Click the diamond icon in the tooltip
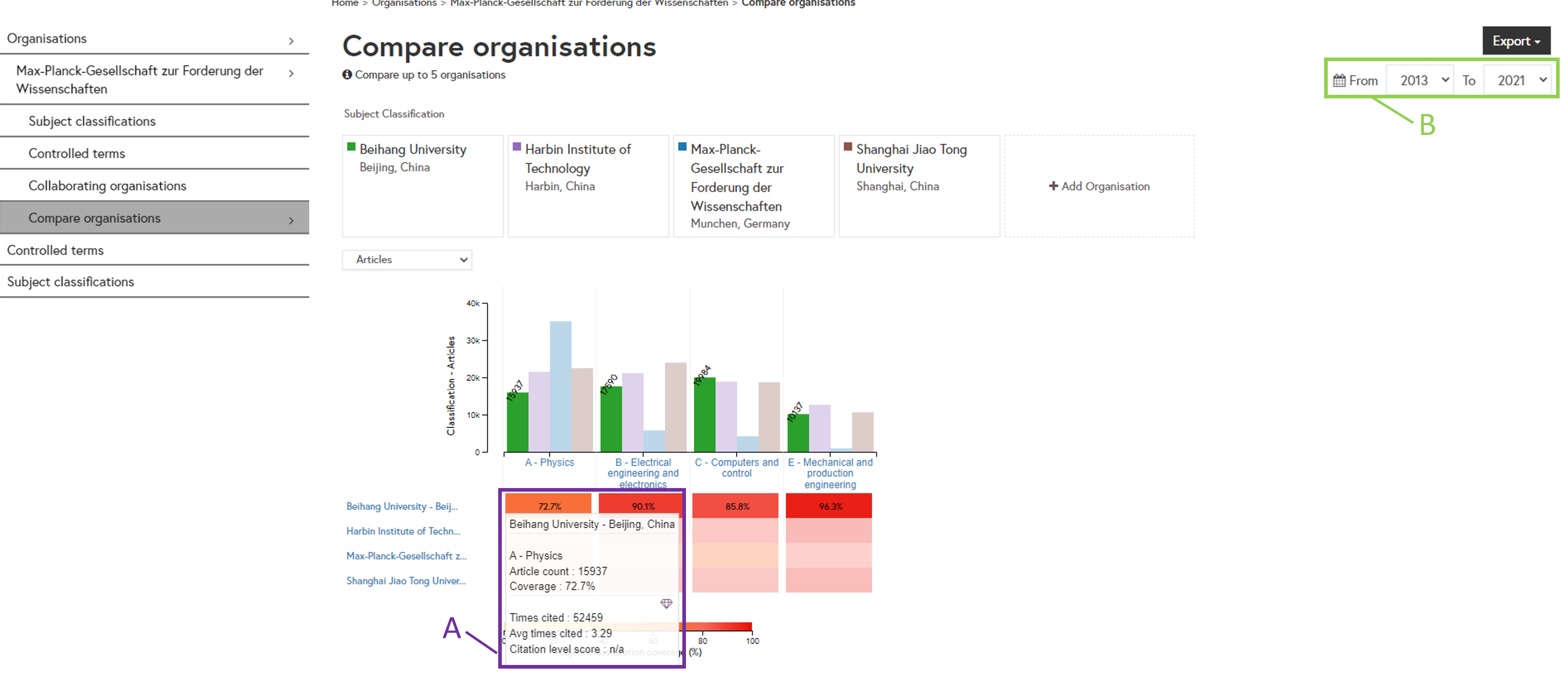The width and height of the screenshot is (1568, 674). pos(666,603)
